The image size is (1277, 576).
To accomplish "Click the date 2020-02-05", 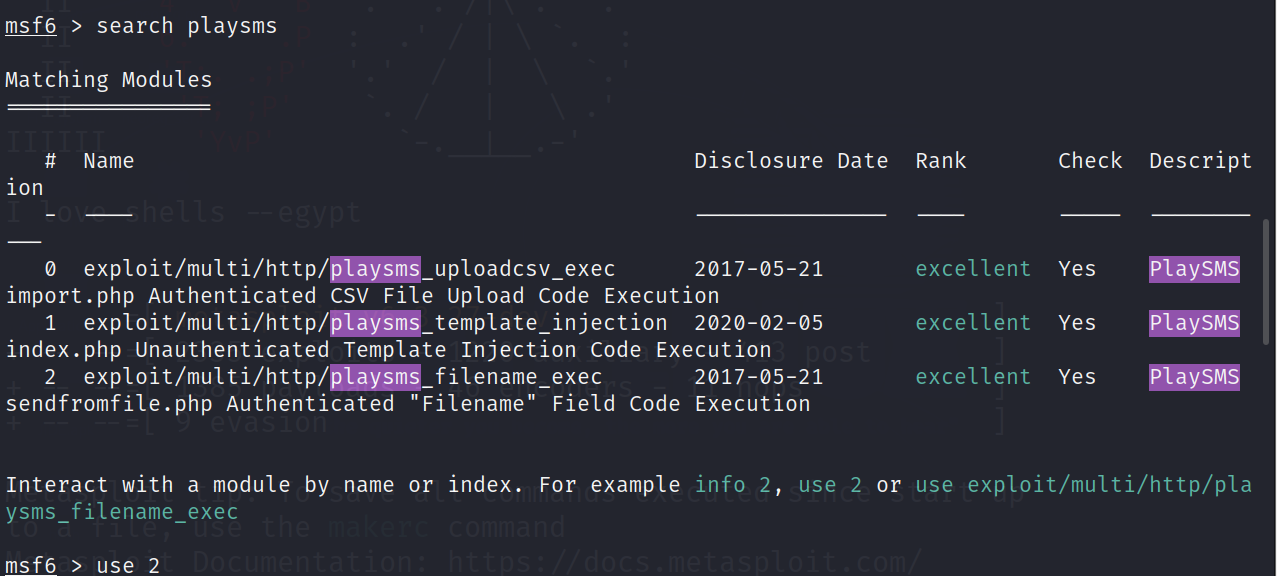I will [x=759, y=323].
